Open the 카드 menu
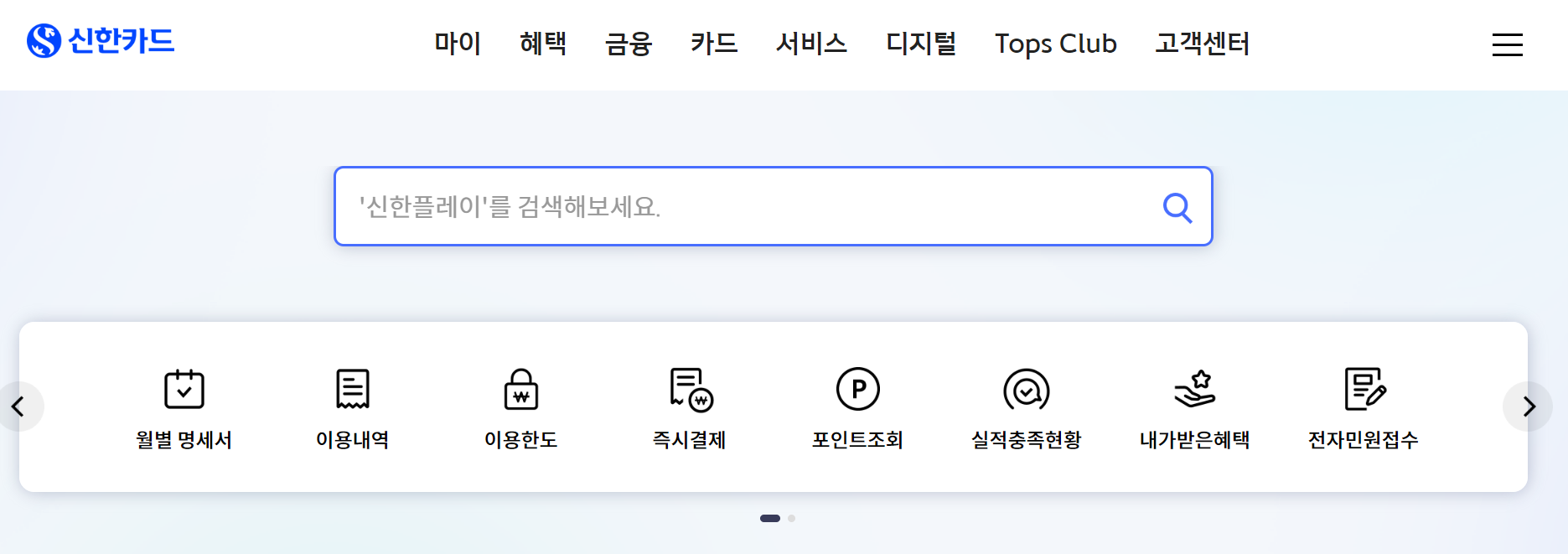Screen dimensions: 1568x554 (x=714, y=44)
